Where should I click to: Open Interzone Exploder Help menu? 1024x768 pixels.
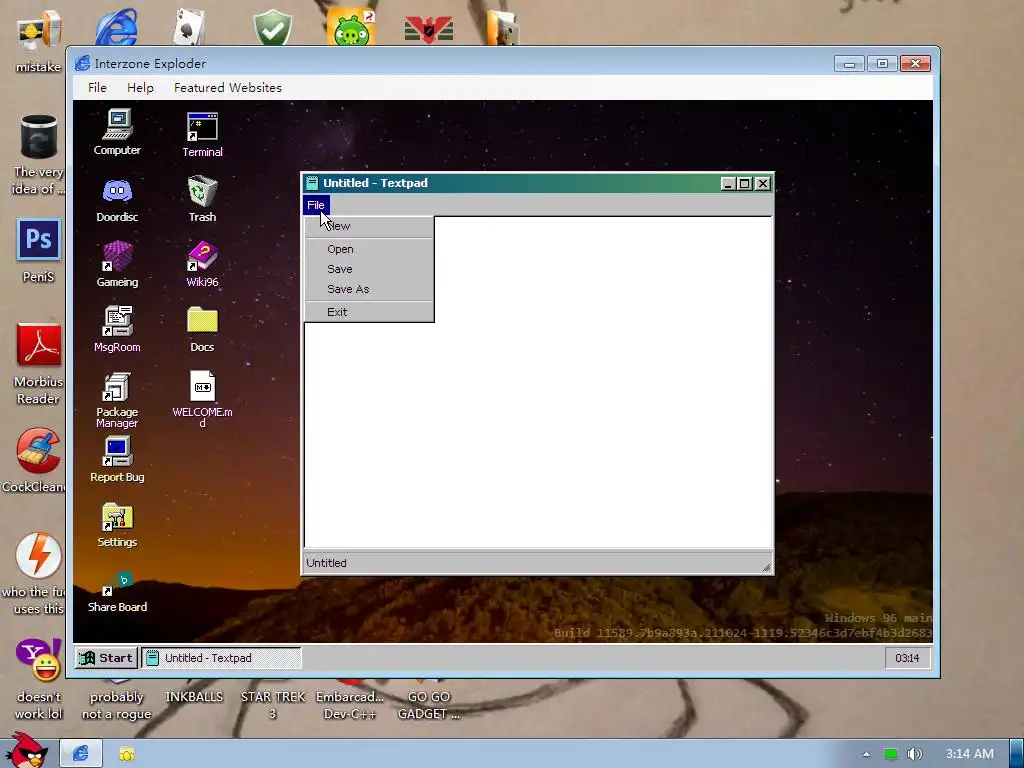tap(140, 88)
